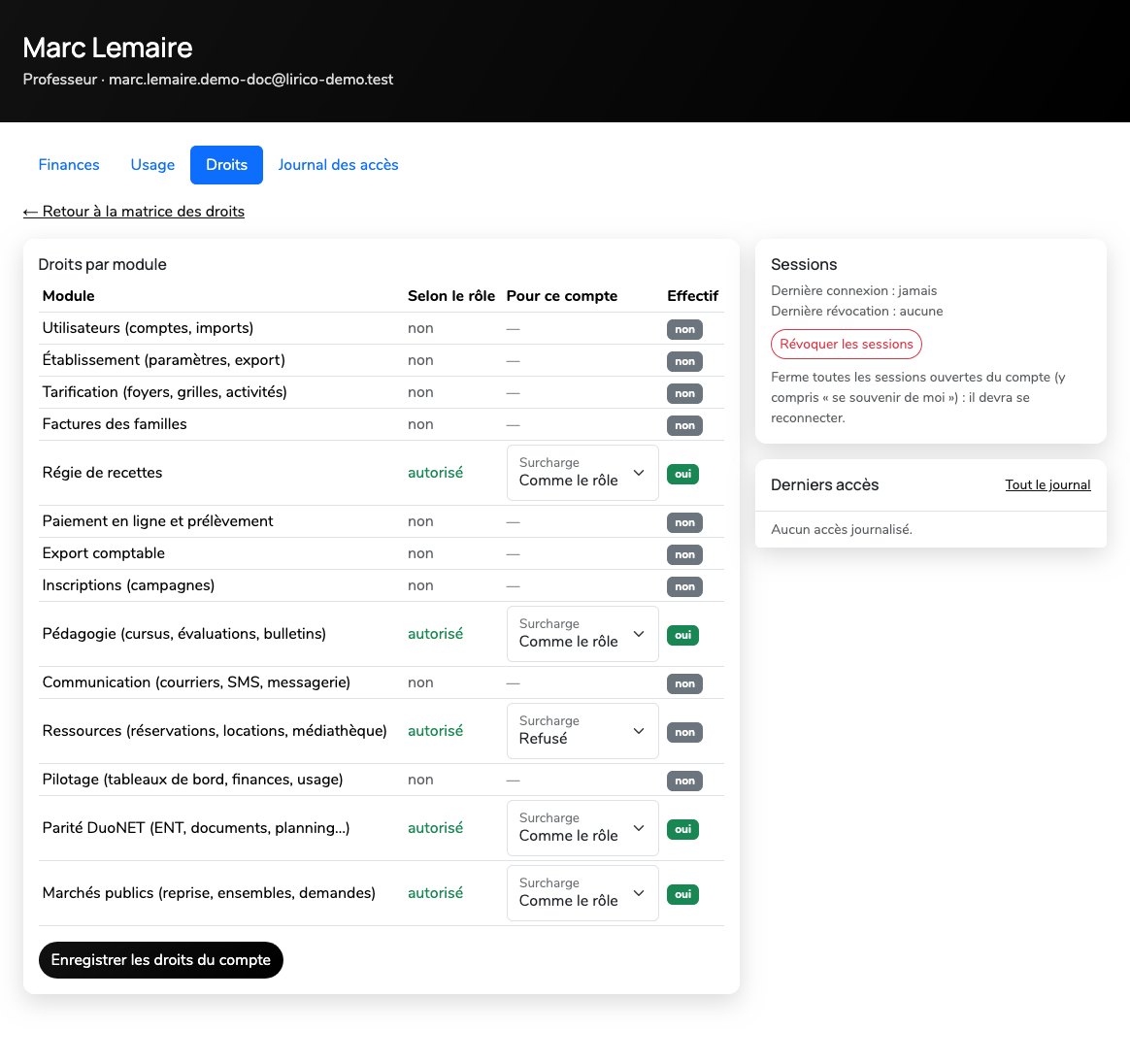Image resolution: width=1130 pixels, height=1064 pixels.
Task: Expand Surcharge dropdown for Pédagogie row
Action: tap(582, 634)
